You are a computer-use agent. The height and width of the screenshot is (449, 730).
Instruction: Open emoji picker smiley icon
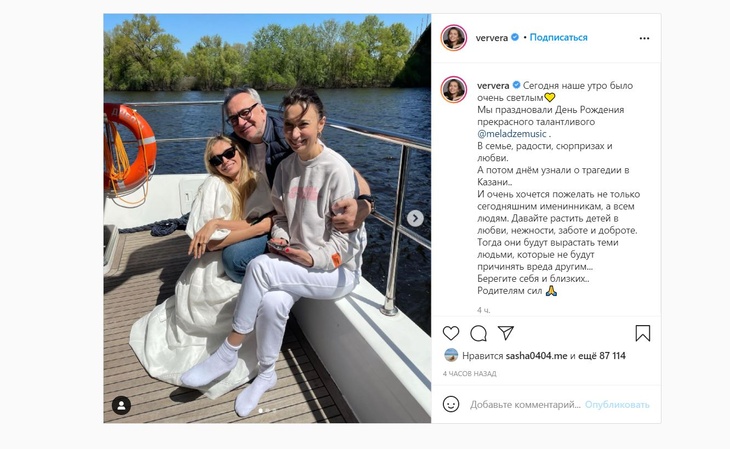coord(451,404)
